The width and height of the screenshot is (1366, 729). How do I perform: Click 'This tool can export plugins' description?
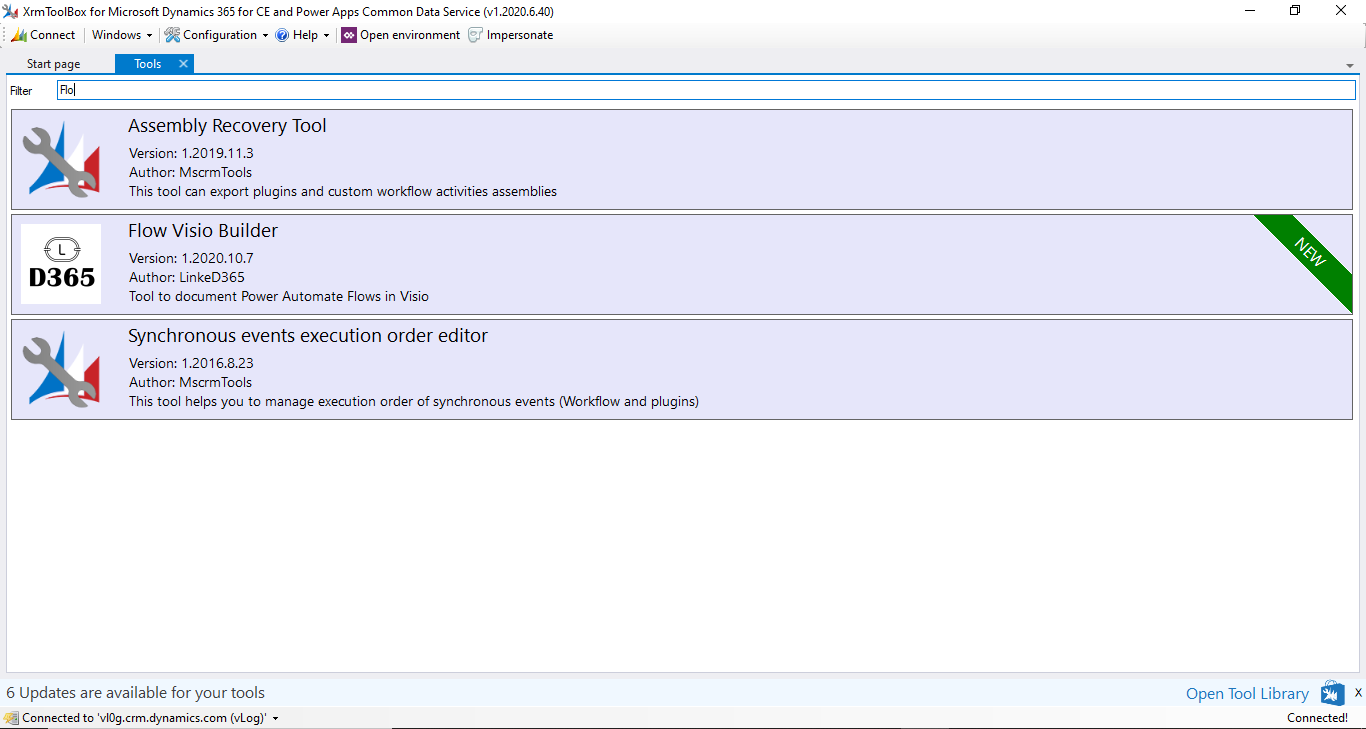[x=343, y=191]
